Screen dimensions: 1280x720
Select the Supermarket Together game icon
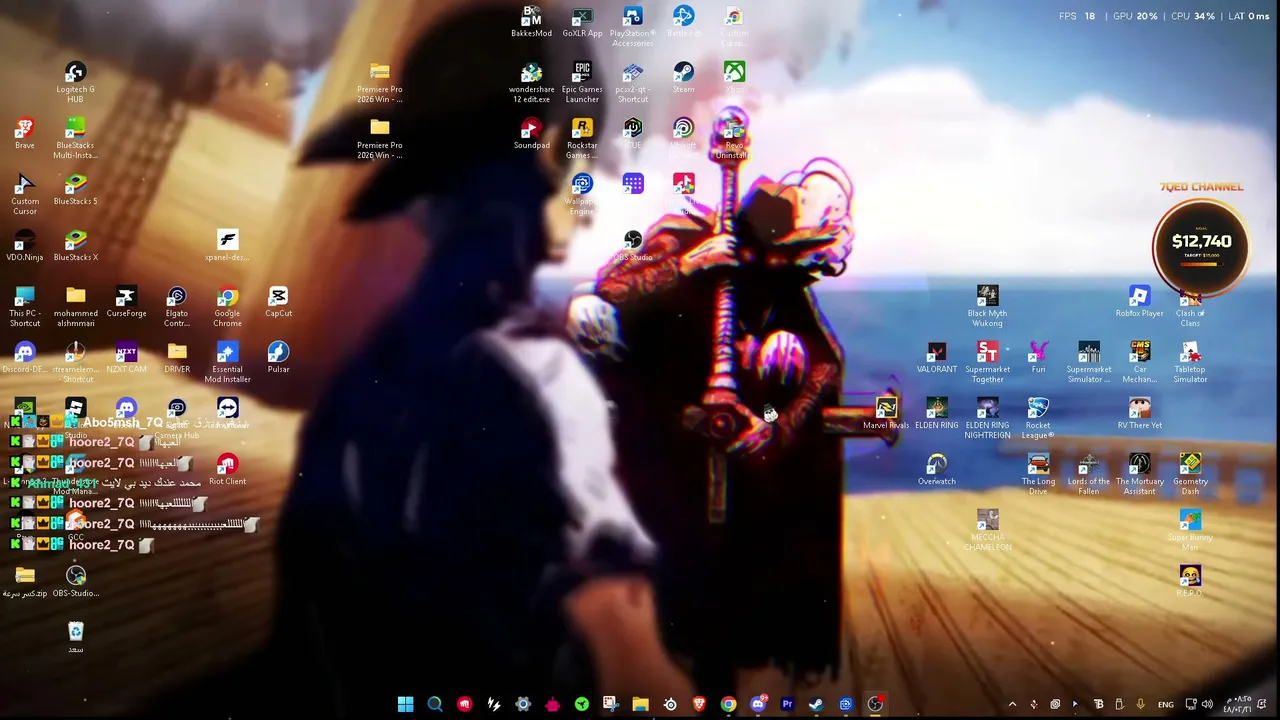pos(987,363)
